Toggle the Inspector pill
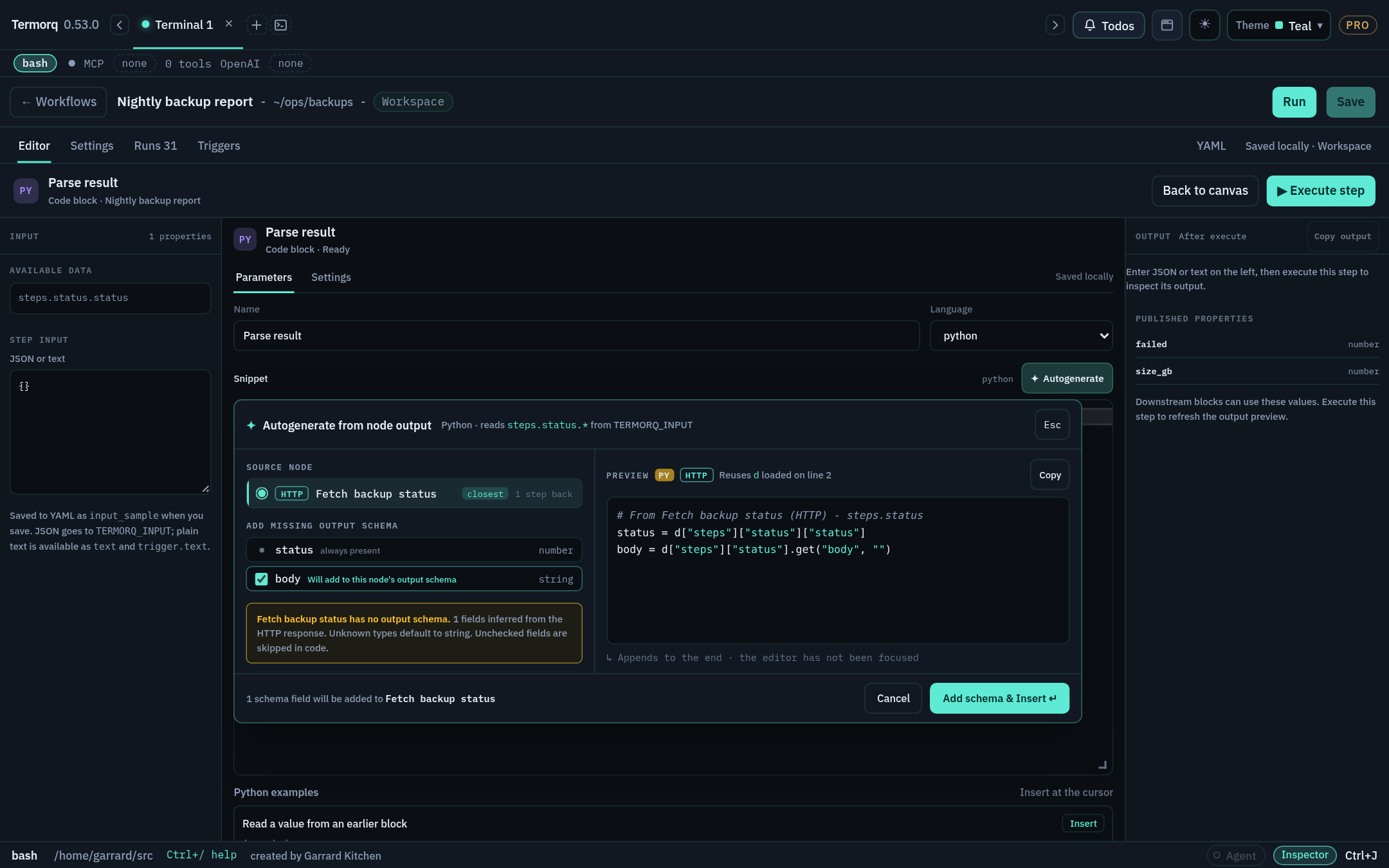Image resolution: width=1389 pixels, height=868 pixels. pyautogui.click(x=1304, y=855)
